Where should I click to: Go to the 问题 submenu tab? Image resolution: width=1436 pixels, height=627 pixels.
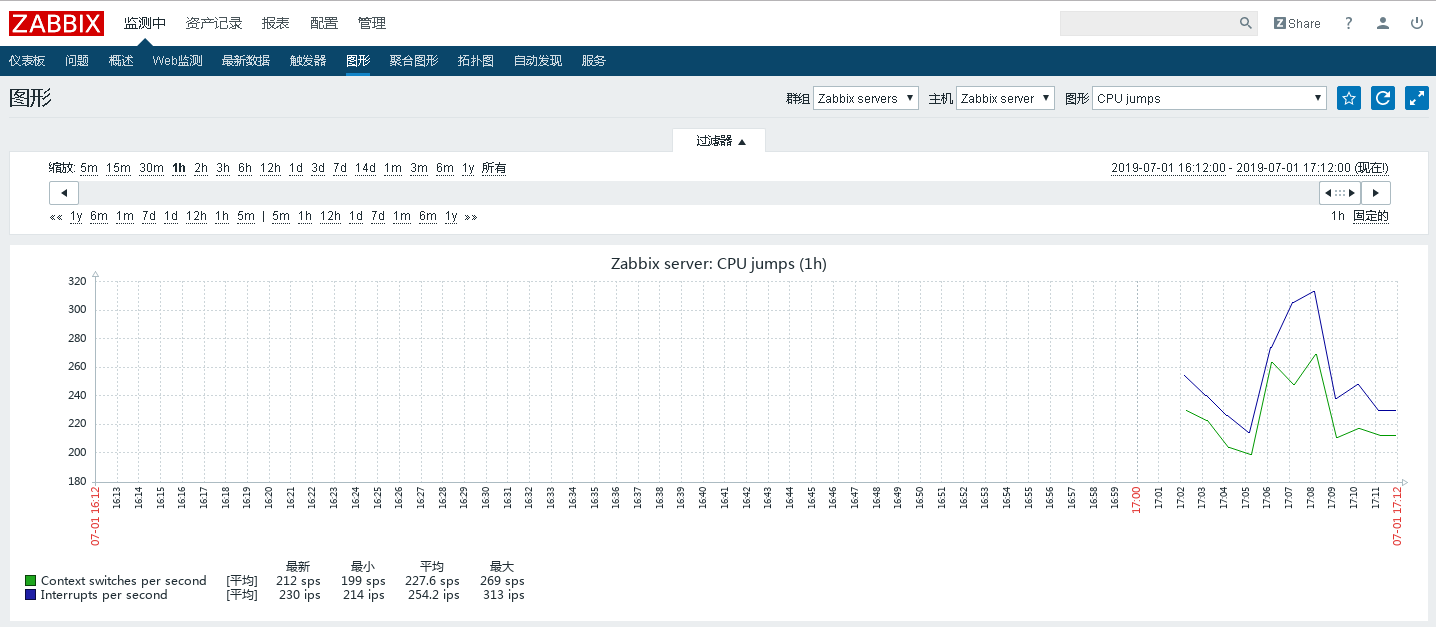(x=77, y=61)
